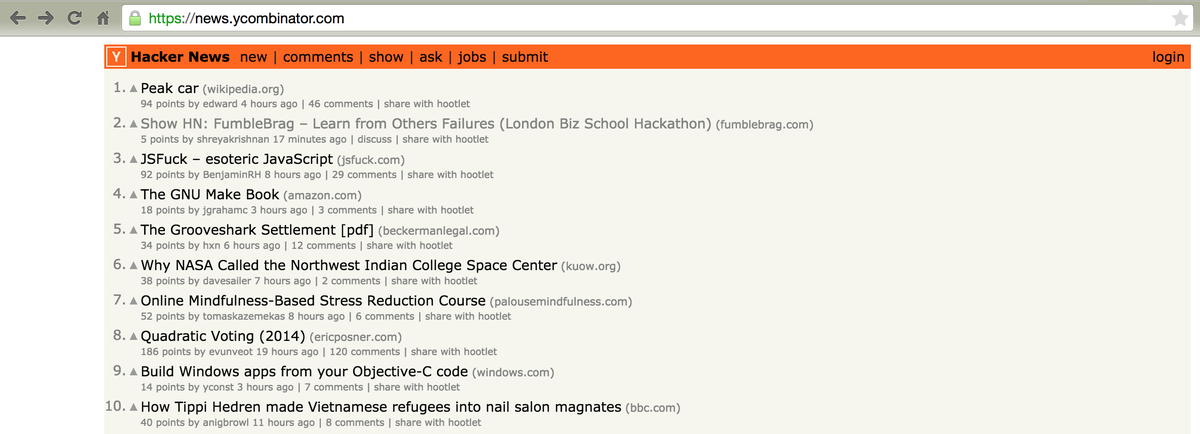Upvote the Quadratic Voting story
This screenshot has height=434, width=1200.
[x=133, y=337]
